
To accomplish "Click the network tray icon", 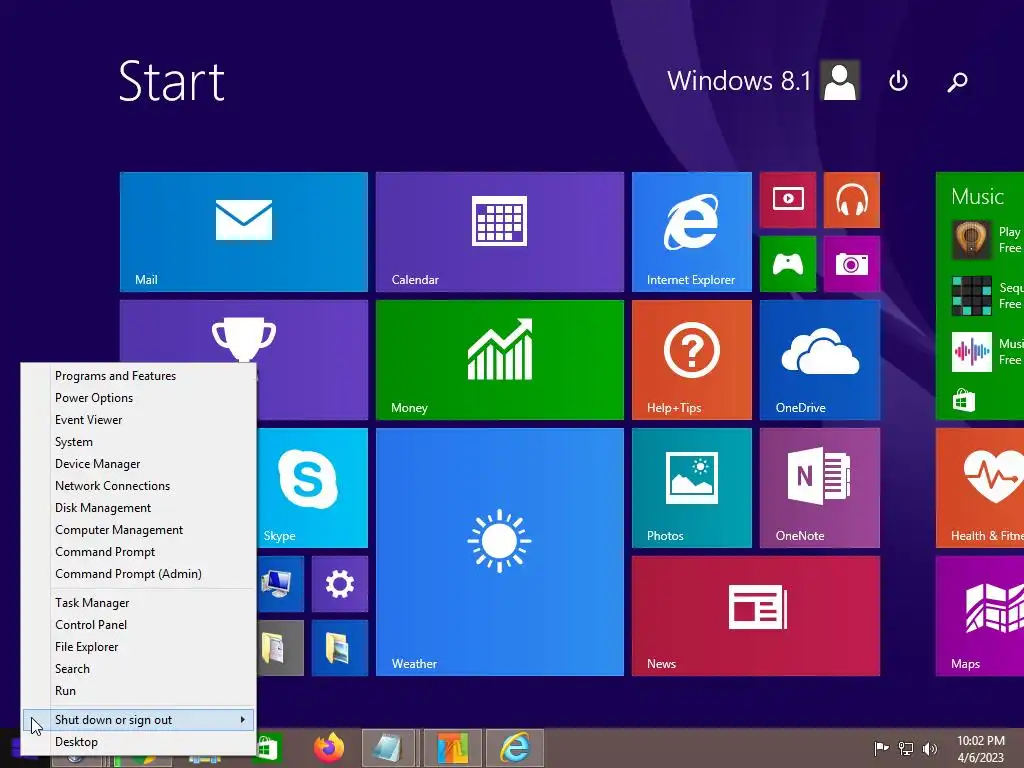I will coord(906,749).
